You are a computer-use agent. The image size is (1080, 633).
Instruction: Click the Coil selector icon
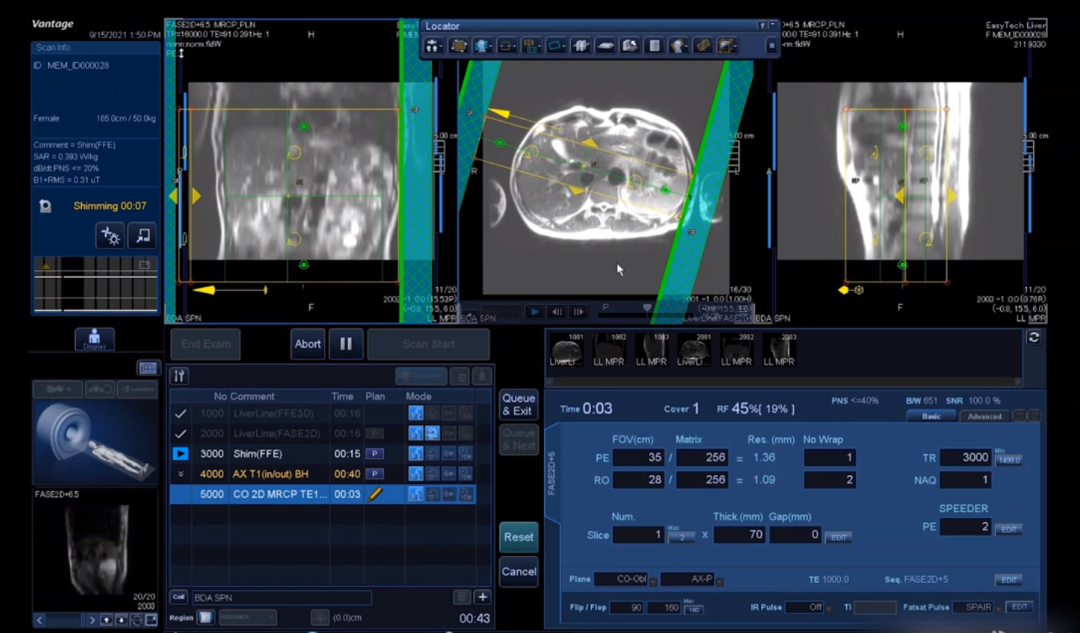pyautogui.click(x=178, y=597)
